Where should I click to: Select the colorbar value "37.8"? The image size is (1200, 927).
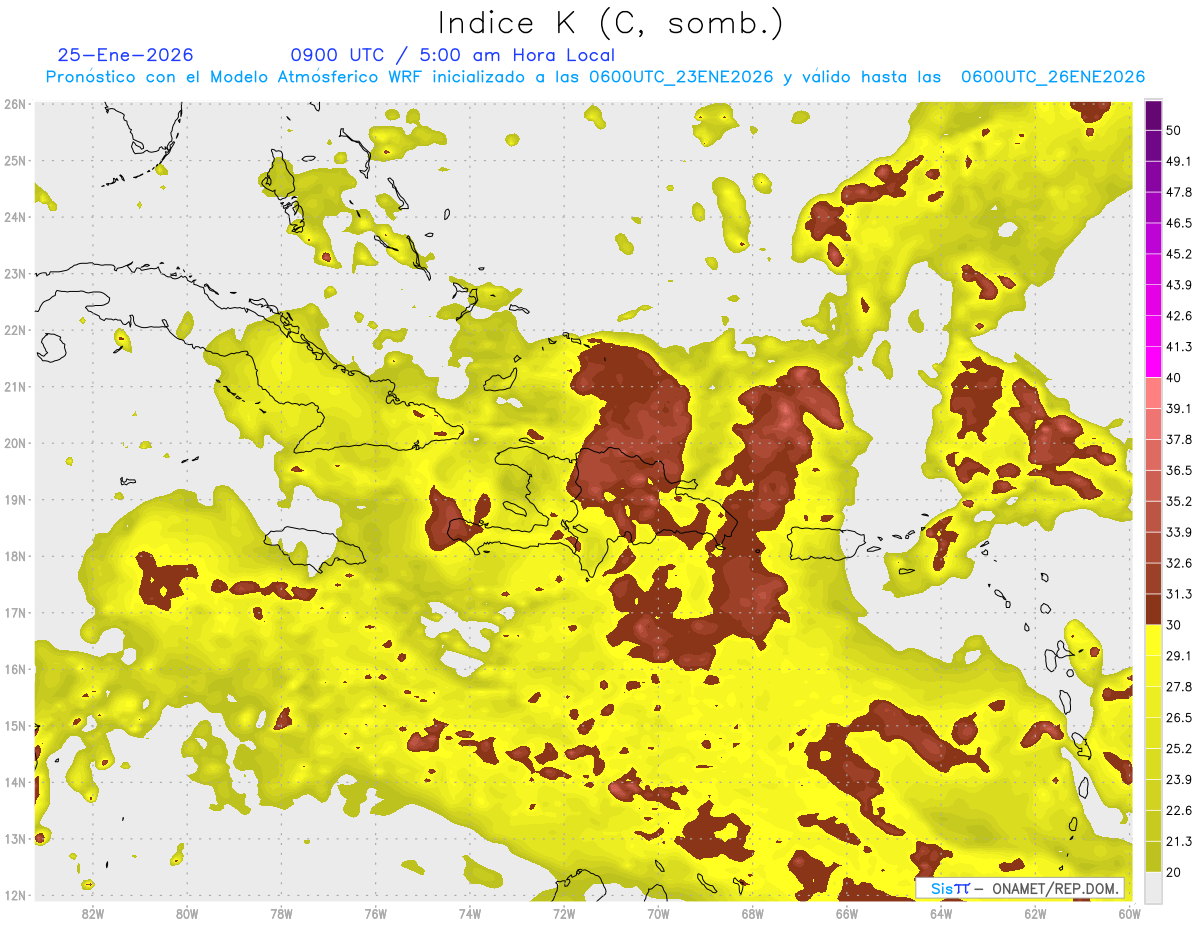click(x=1179, y=439)
